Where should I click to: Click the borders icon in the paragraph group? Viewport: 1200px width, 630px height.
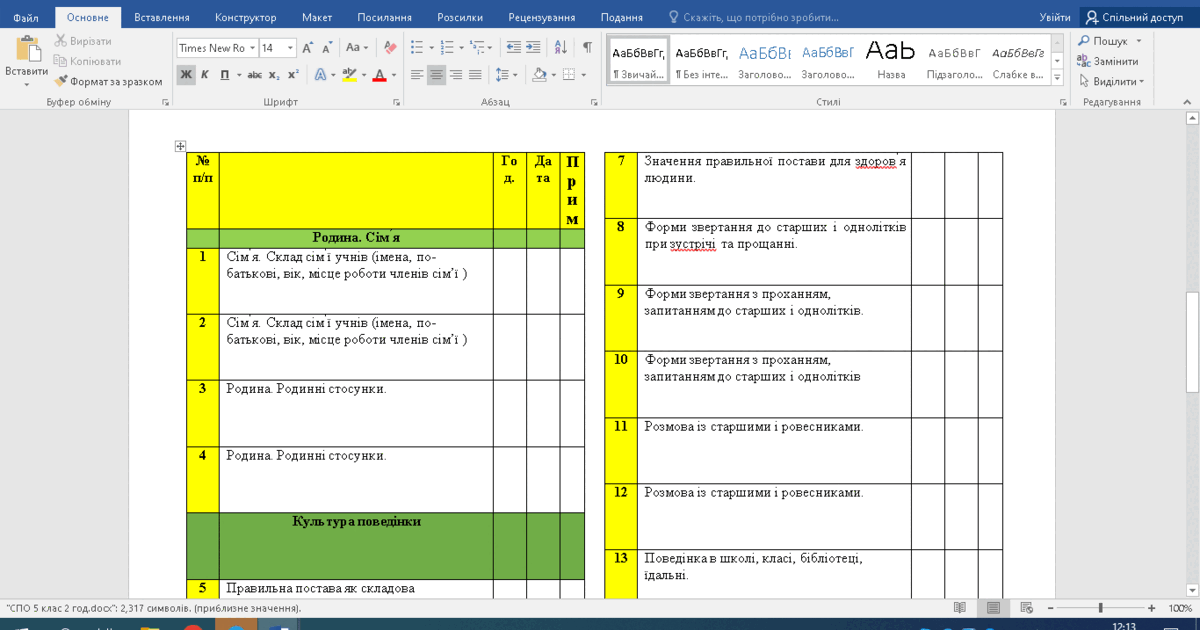pos(569,74)
